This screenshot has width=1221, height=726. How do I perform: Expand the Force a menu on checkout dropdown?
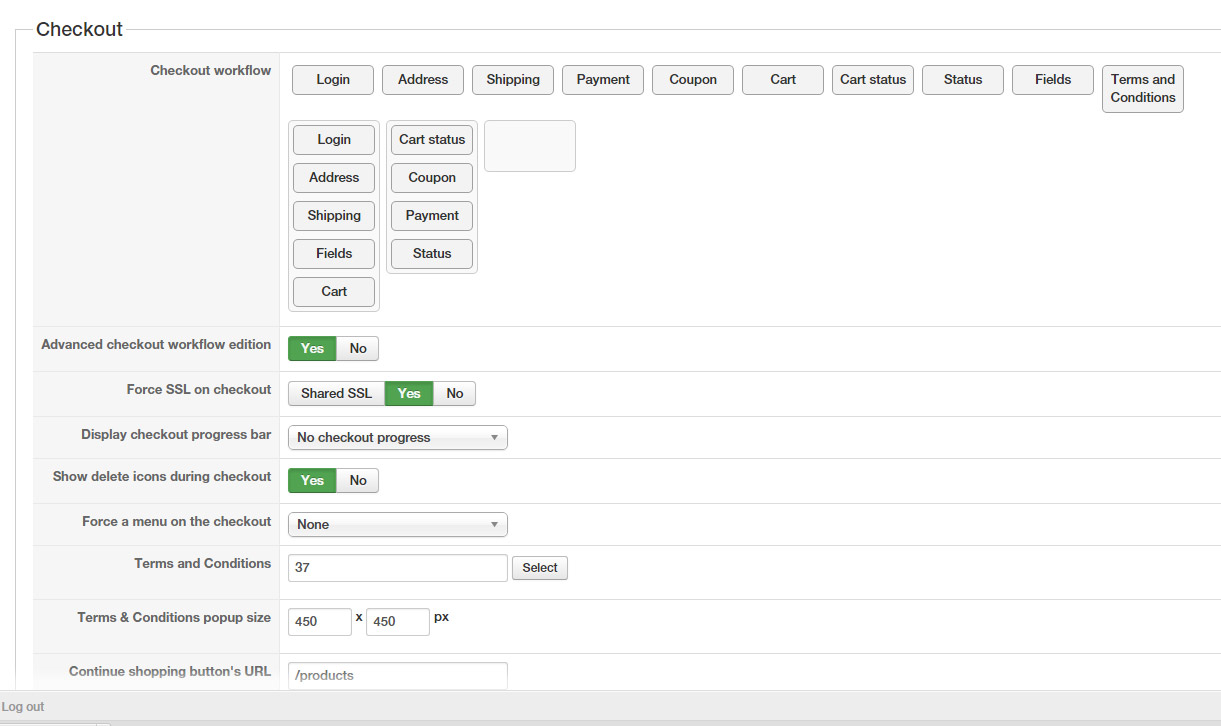(x=397, y=525)
